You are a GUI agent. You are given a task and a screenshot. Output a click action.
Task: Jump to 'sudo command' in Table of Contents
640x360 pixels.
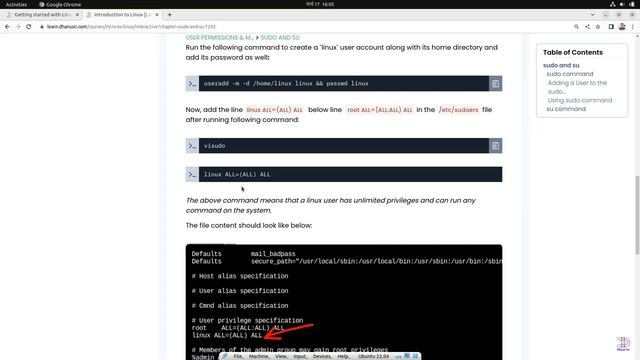point(570,74)
